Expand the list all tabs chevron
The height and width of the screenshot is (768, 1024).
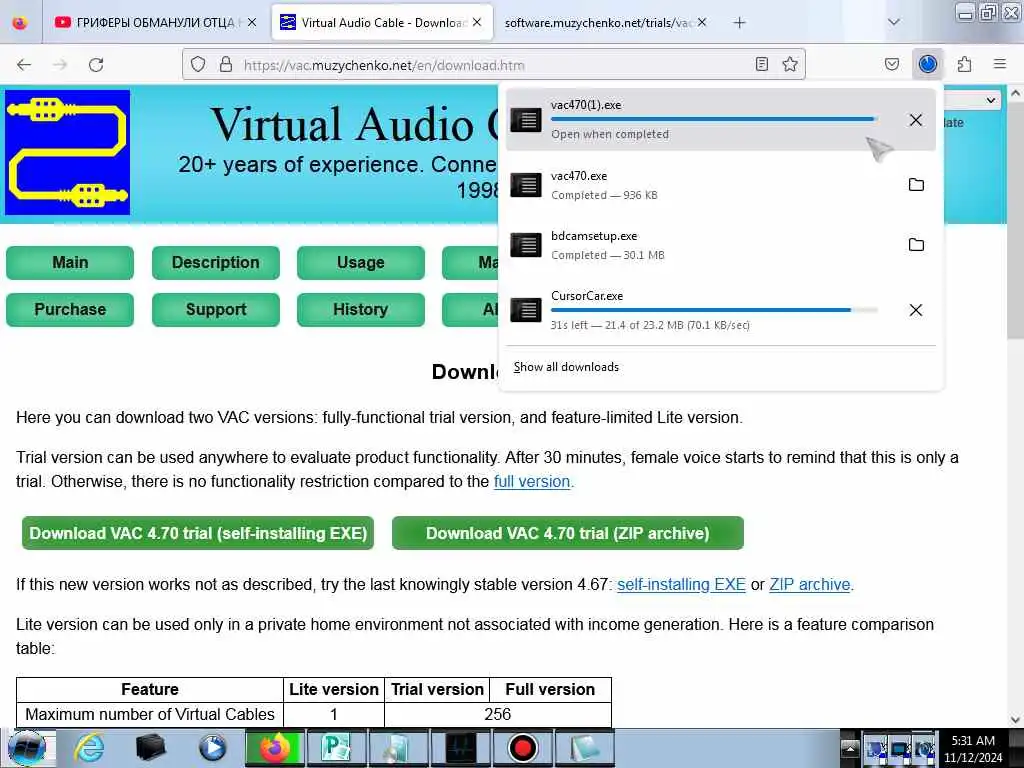894,22
